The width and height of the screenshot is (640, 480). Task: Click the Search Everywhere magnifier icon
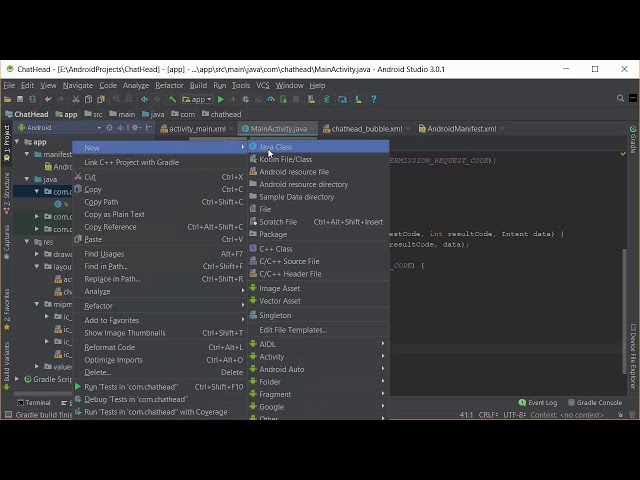click(620, 98)
